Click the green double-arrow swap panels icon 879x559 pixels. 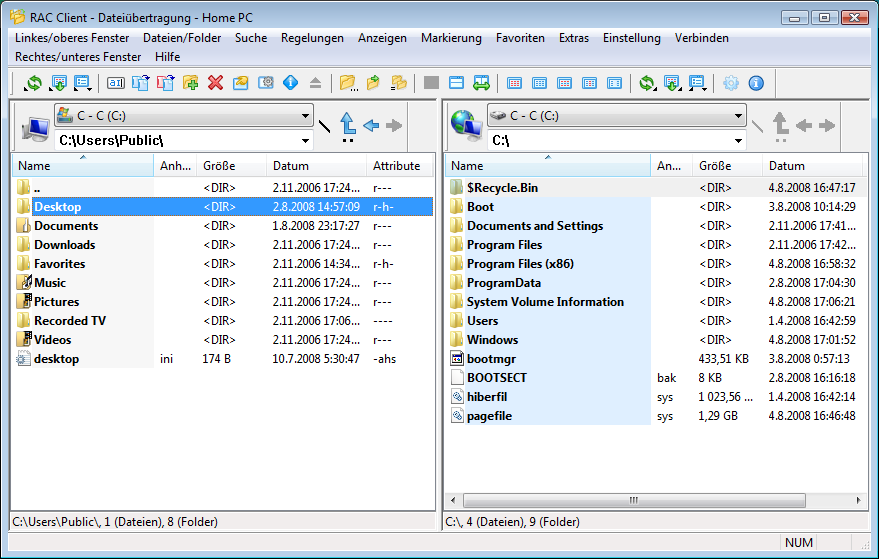pyautogui.click(x=481, y=83)
